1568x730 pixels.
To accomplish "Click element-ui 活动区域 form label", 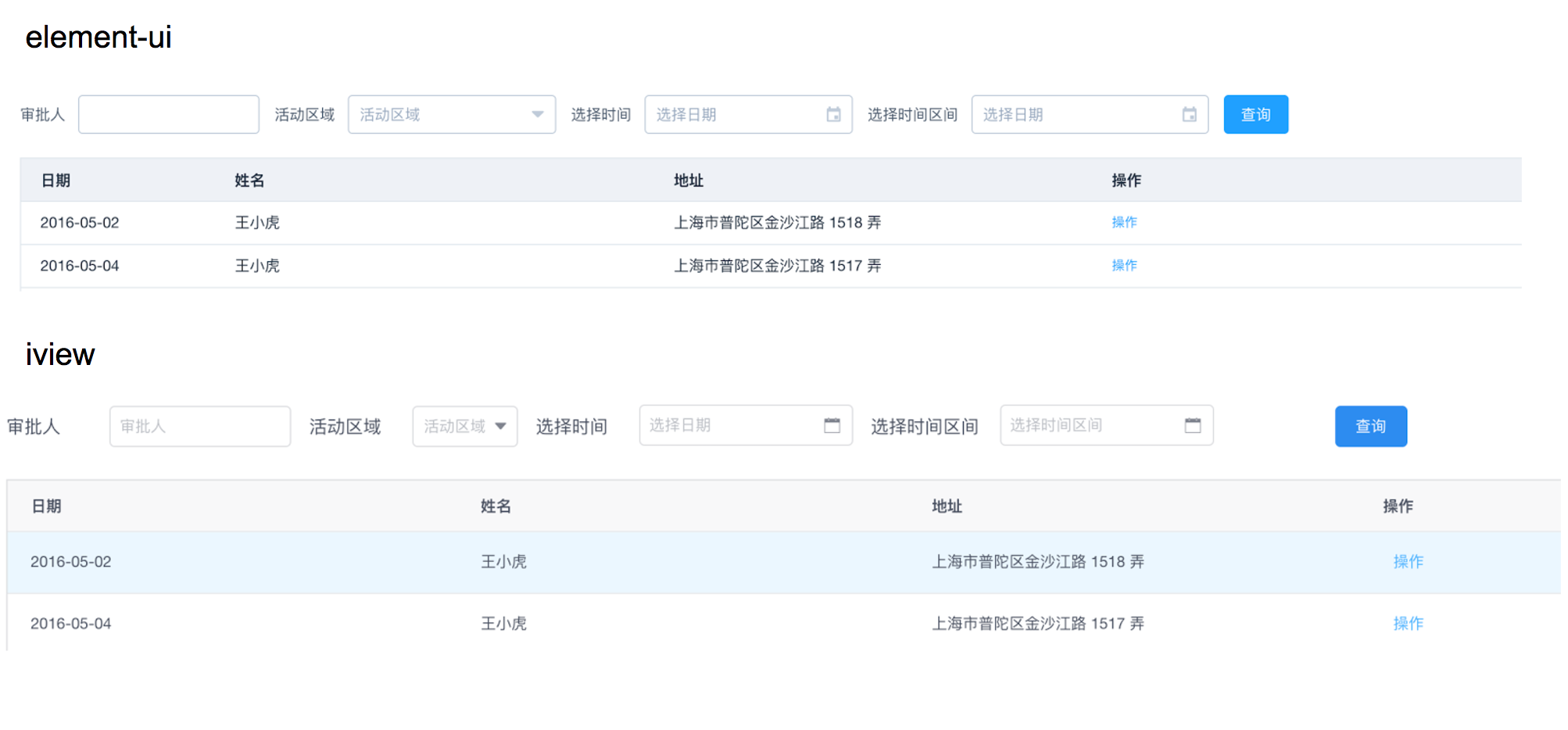I will pyautogui.click(x=305, y=115).
